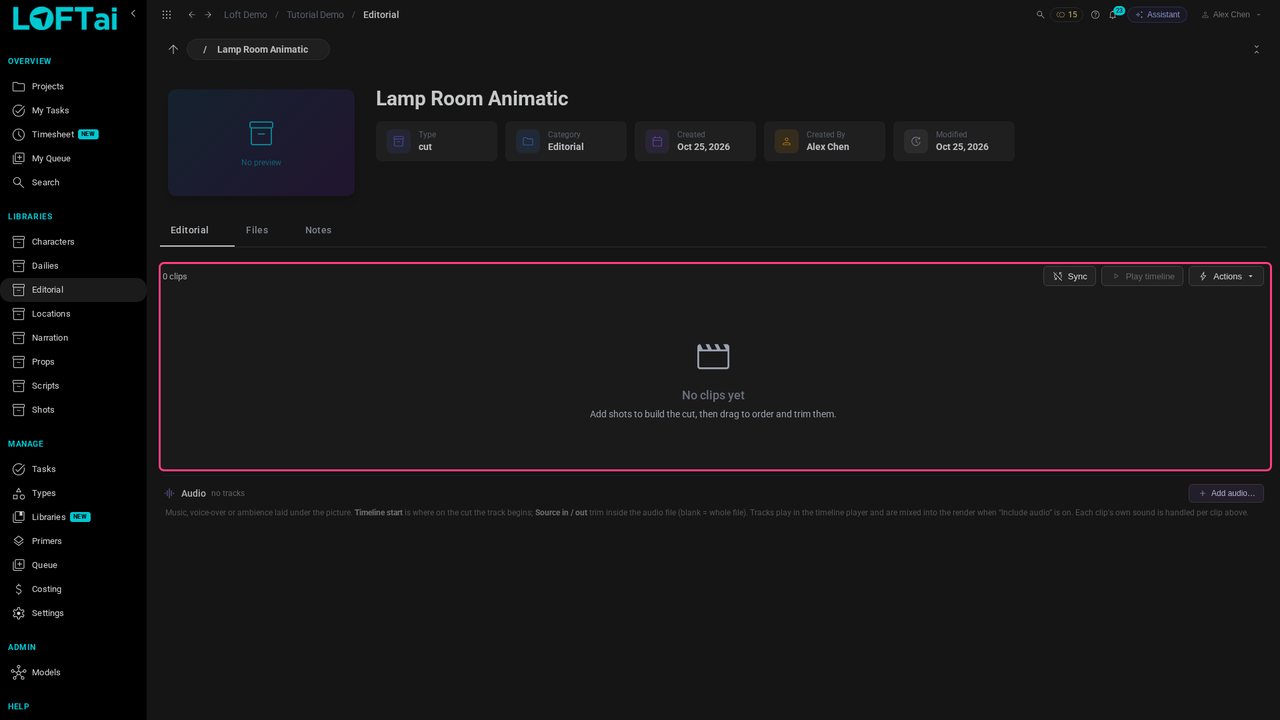This screenshot has height=720, width=1280.
Task: Switch to the Files tab
Action: 257,230
